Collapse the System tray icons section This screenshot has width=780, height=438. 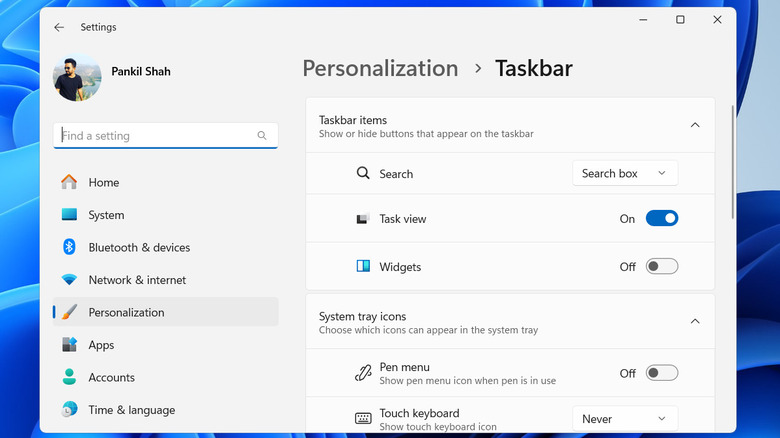(x=695, y=321)
